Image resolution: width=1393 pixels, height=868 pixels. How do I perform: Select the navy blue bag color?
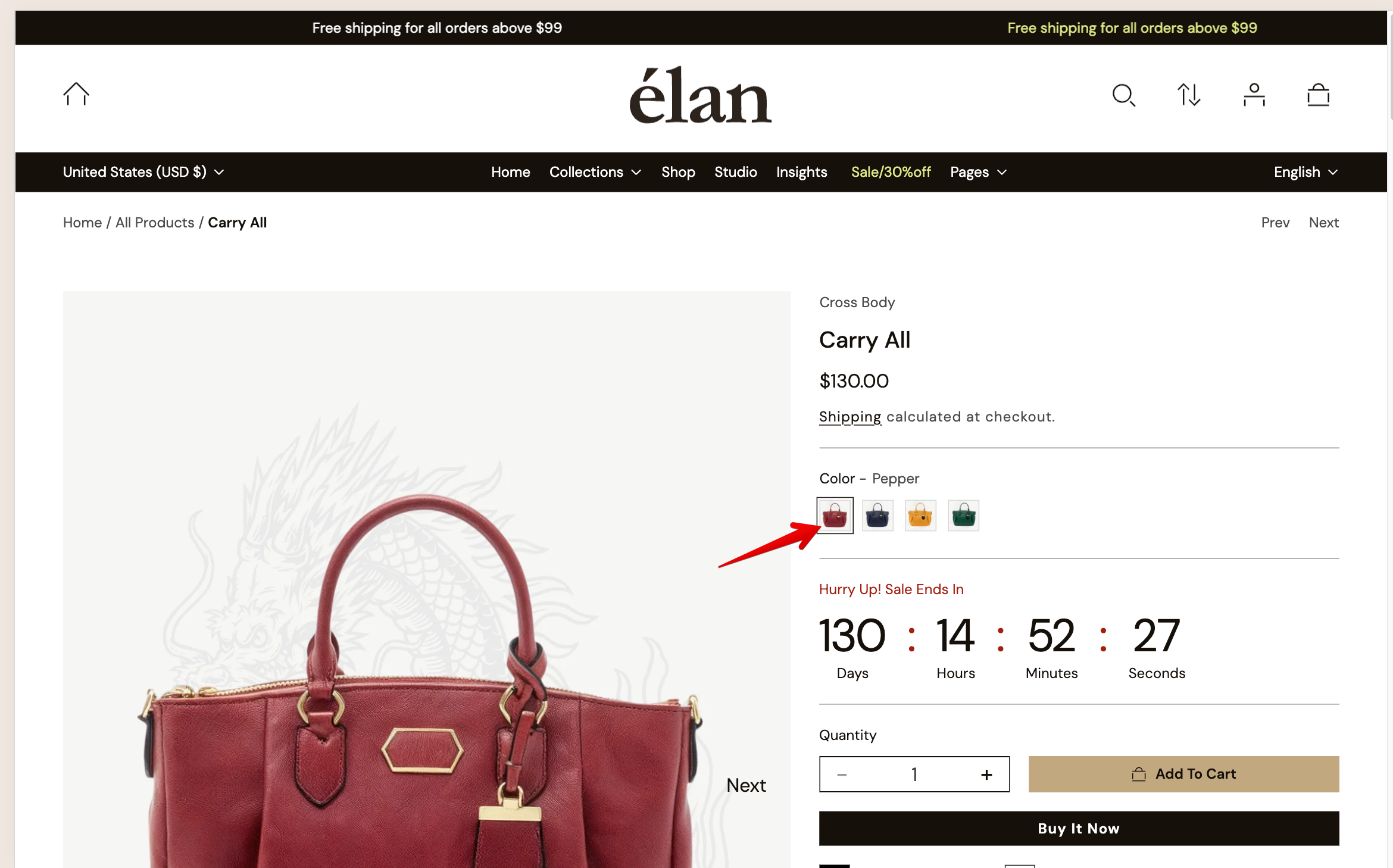[x=877, y=516]
